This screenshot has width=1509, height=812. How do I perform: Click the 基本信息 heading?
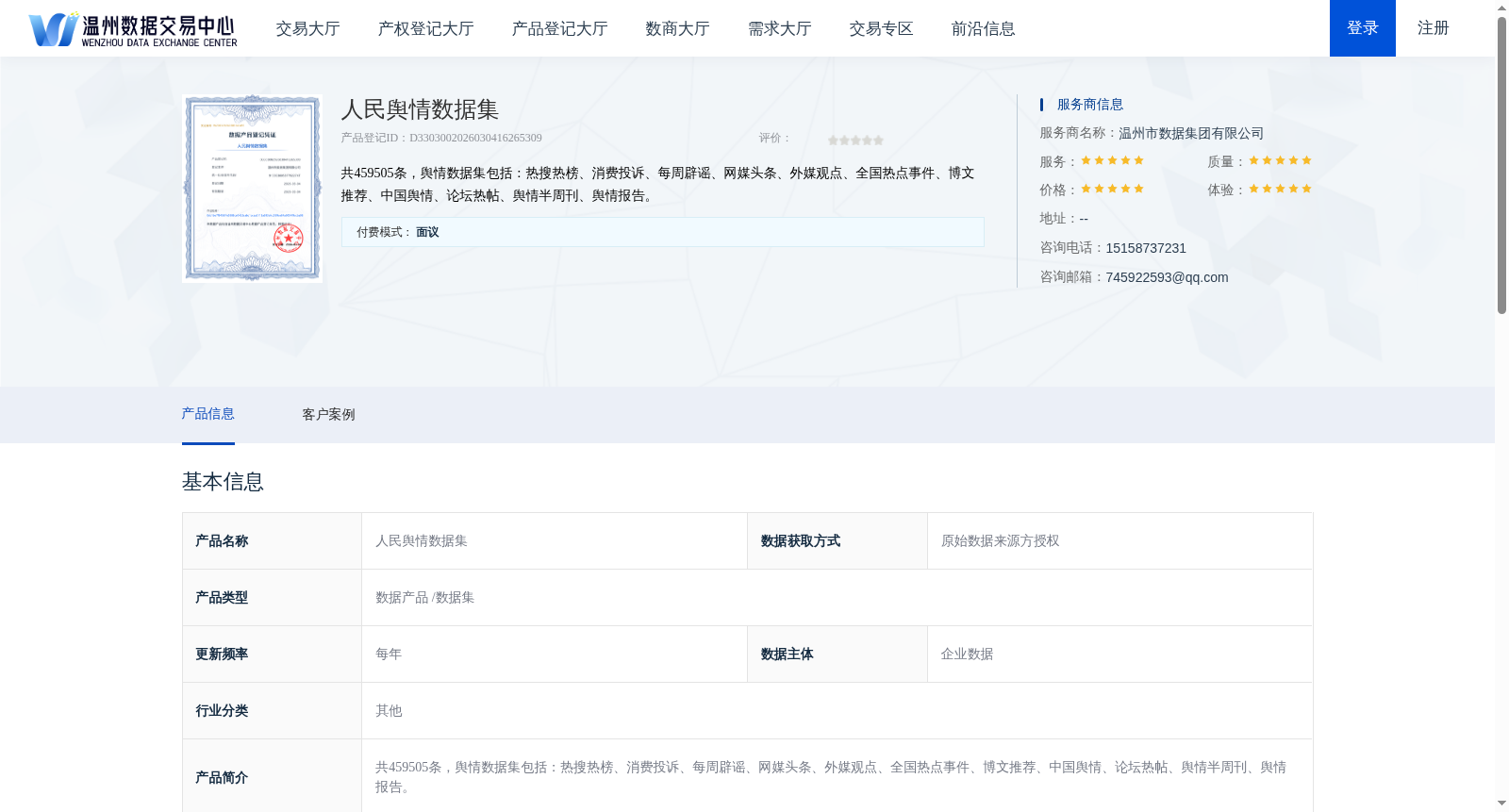(223, 482)
